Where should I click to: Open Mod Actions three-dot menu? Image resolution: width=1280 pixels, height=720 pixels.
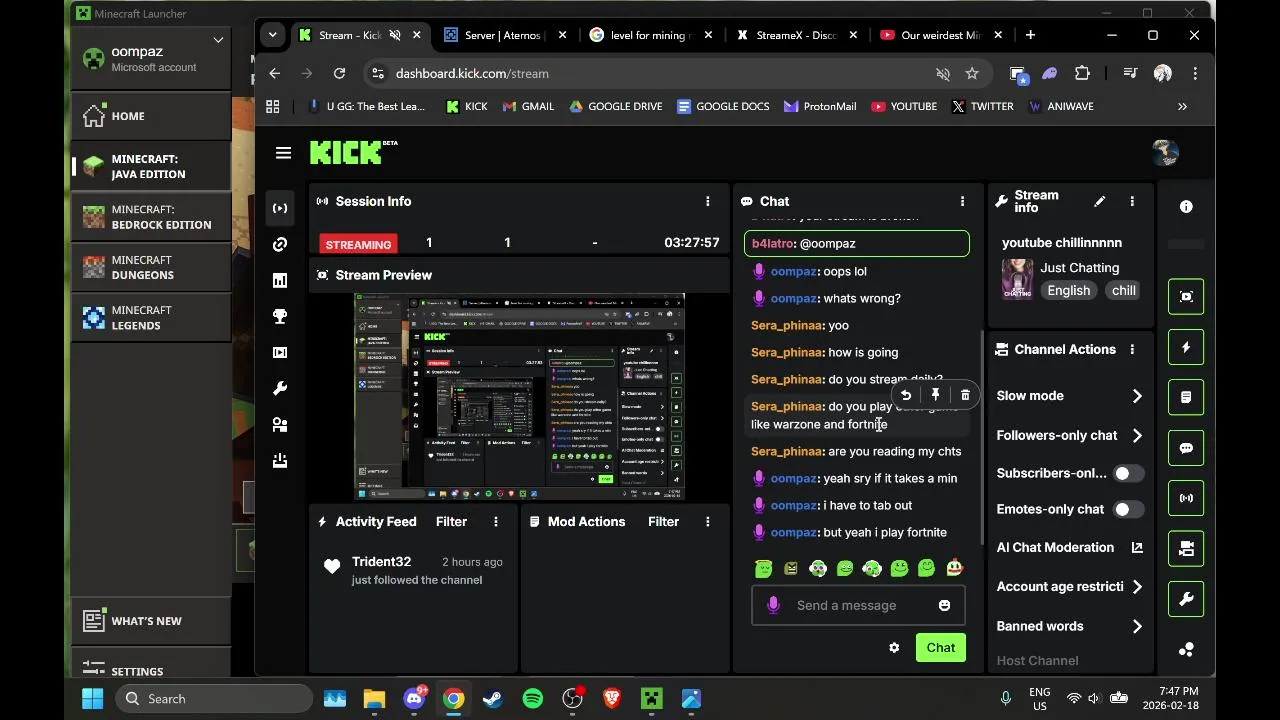pyautogui.click(x=708, y=521)
